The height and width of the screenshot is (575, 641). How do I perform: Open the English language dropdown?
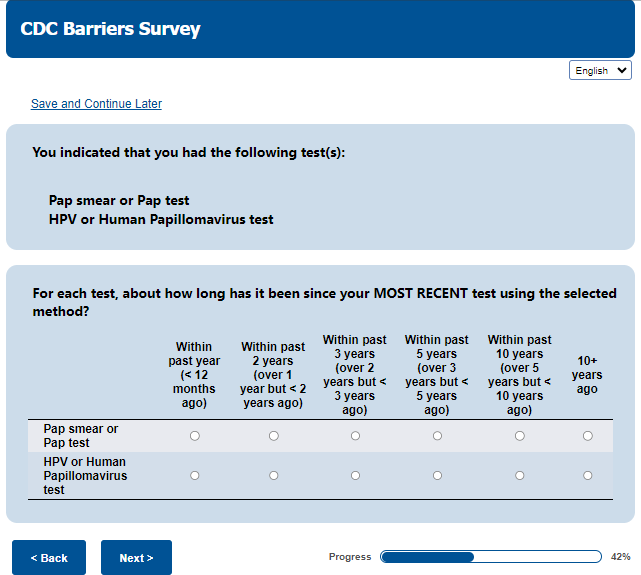[600, 71]
